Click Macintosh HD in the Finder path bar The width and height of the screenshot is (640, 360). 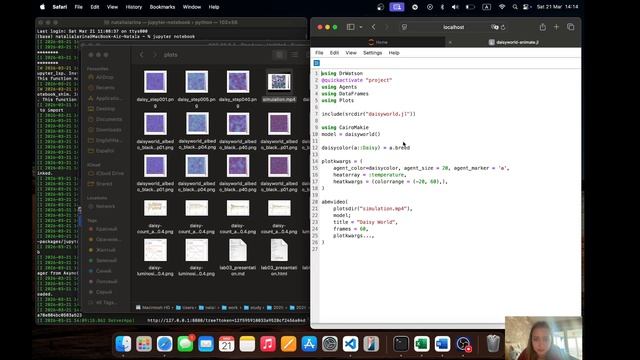click(153, 307)
